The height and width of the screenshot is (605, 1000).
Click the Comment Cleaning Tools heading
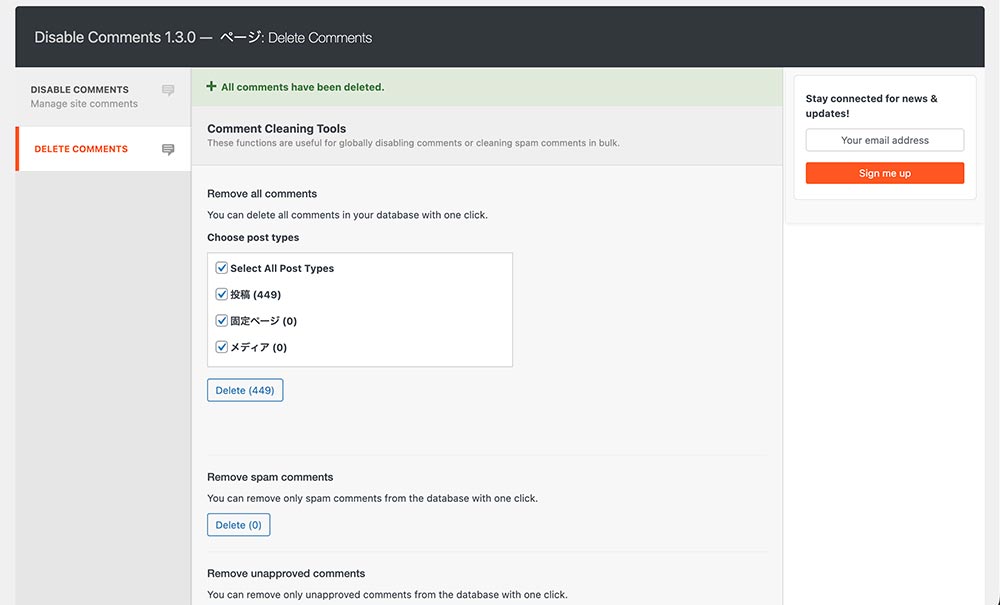point(276,129)
